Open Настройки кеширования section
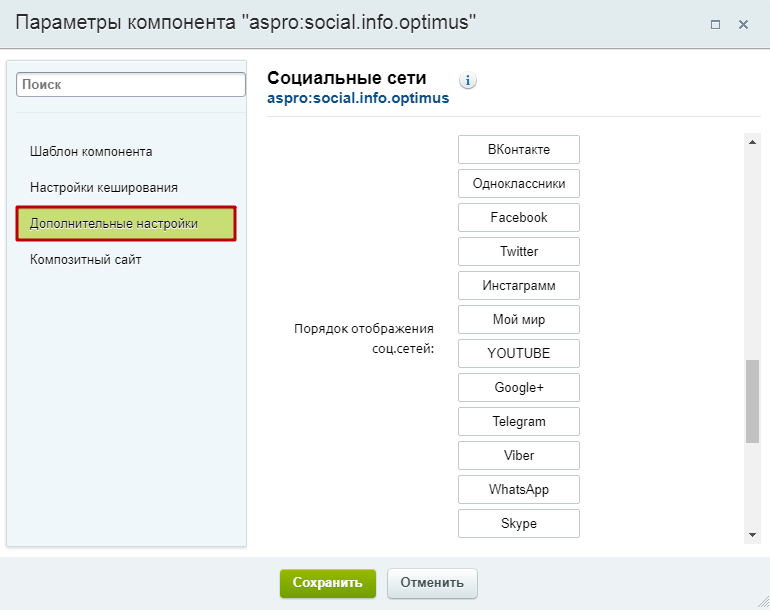 click(104, 187)
